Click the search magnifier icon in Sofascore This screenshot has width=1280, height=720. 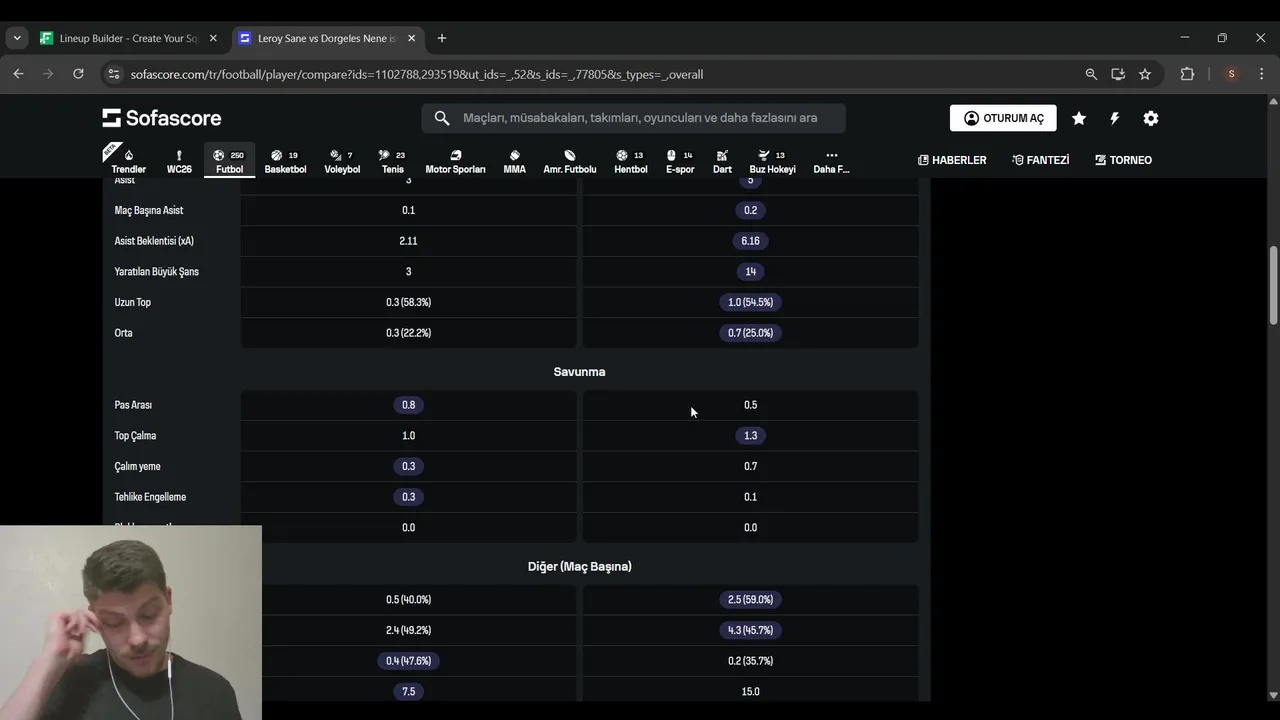click(442, 118)
